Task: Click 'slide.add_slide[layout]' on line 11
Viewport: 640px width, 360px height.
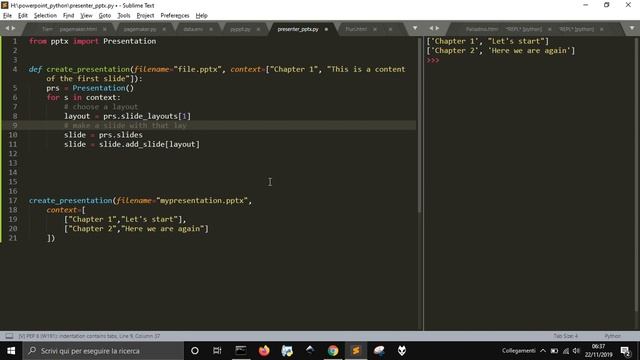Action: point(149,144)
